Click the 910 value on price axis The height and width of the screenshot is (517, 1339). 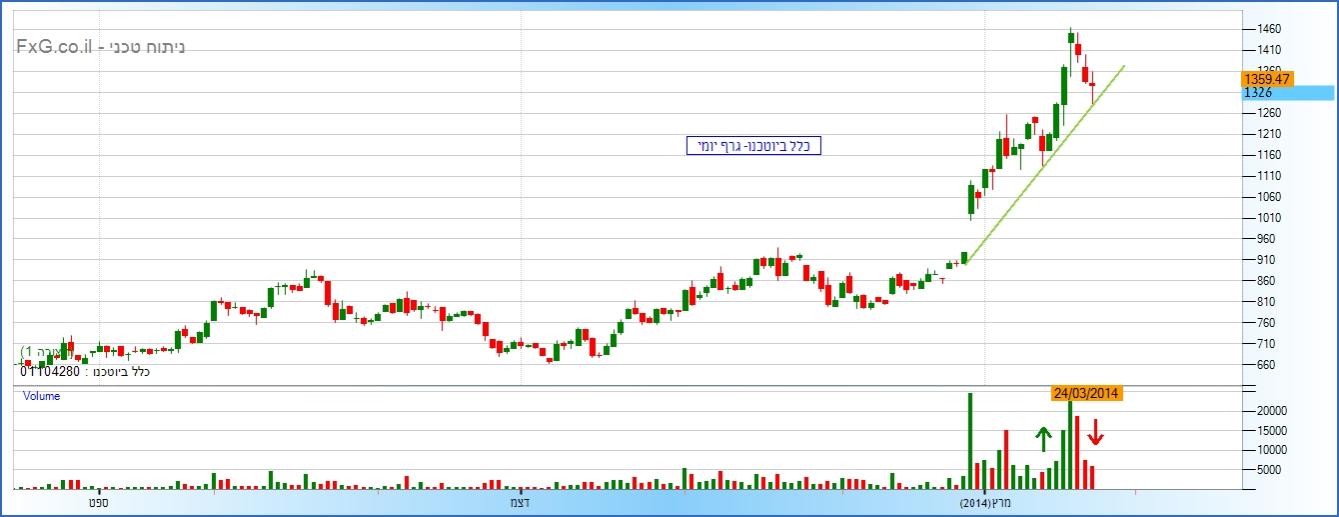[1266, 260]
